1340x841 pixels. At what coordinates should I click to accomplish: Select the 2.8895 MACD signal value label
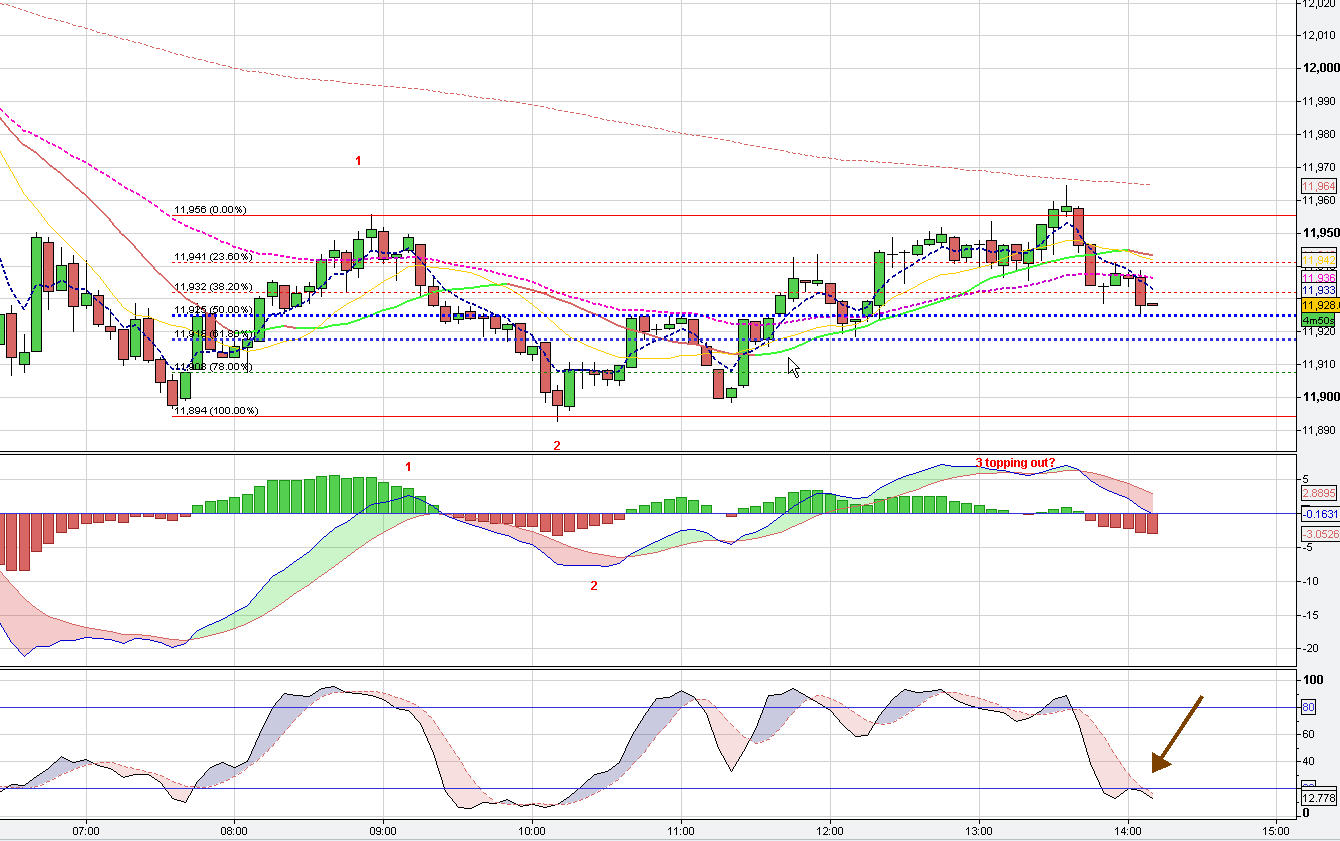click(1318, 493)
